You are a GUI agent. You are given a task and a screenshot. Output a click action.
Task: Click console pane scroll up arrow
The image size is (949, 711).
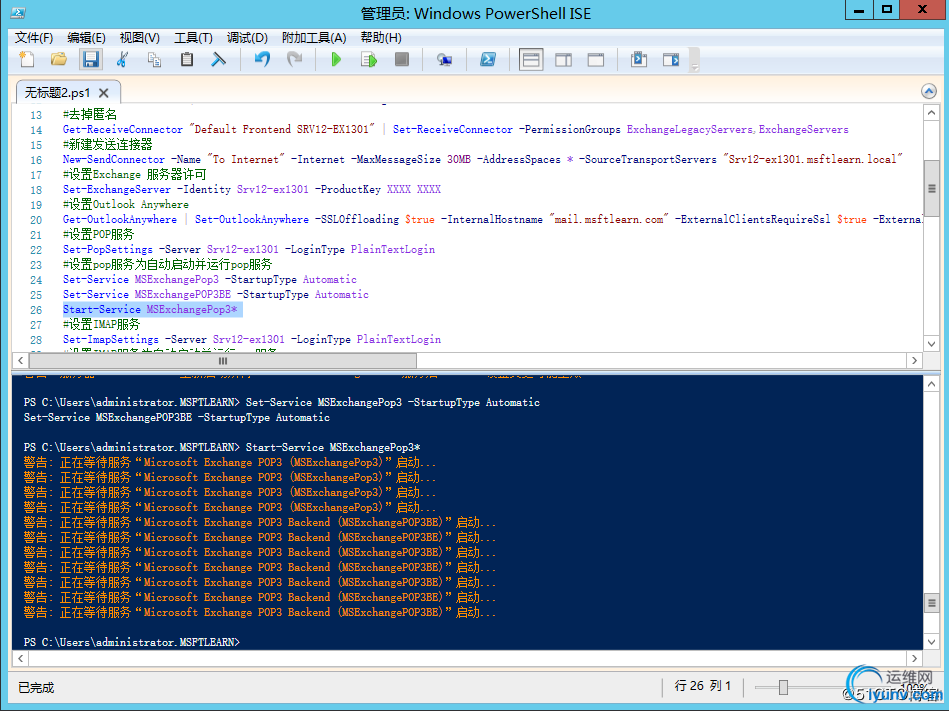(931, 384)
